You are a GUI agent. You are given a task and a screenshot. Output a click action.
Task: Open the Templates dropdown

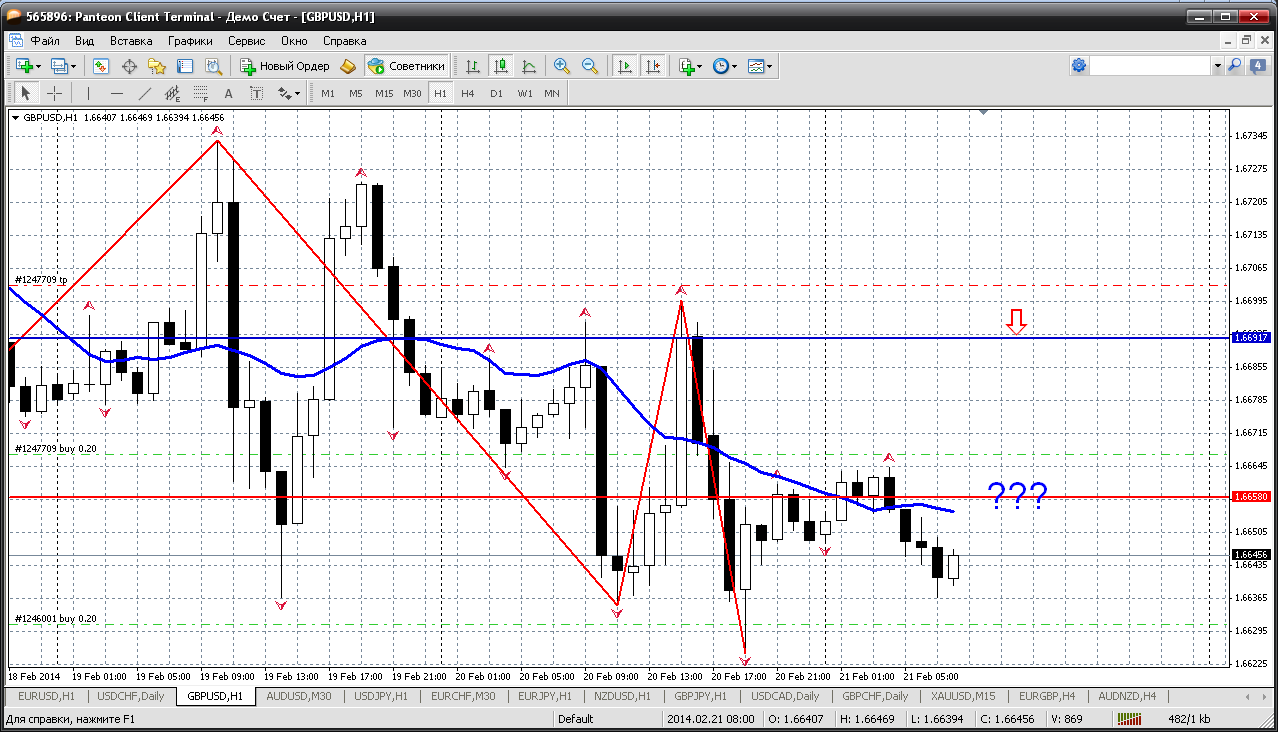[x=760, y=66]
